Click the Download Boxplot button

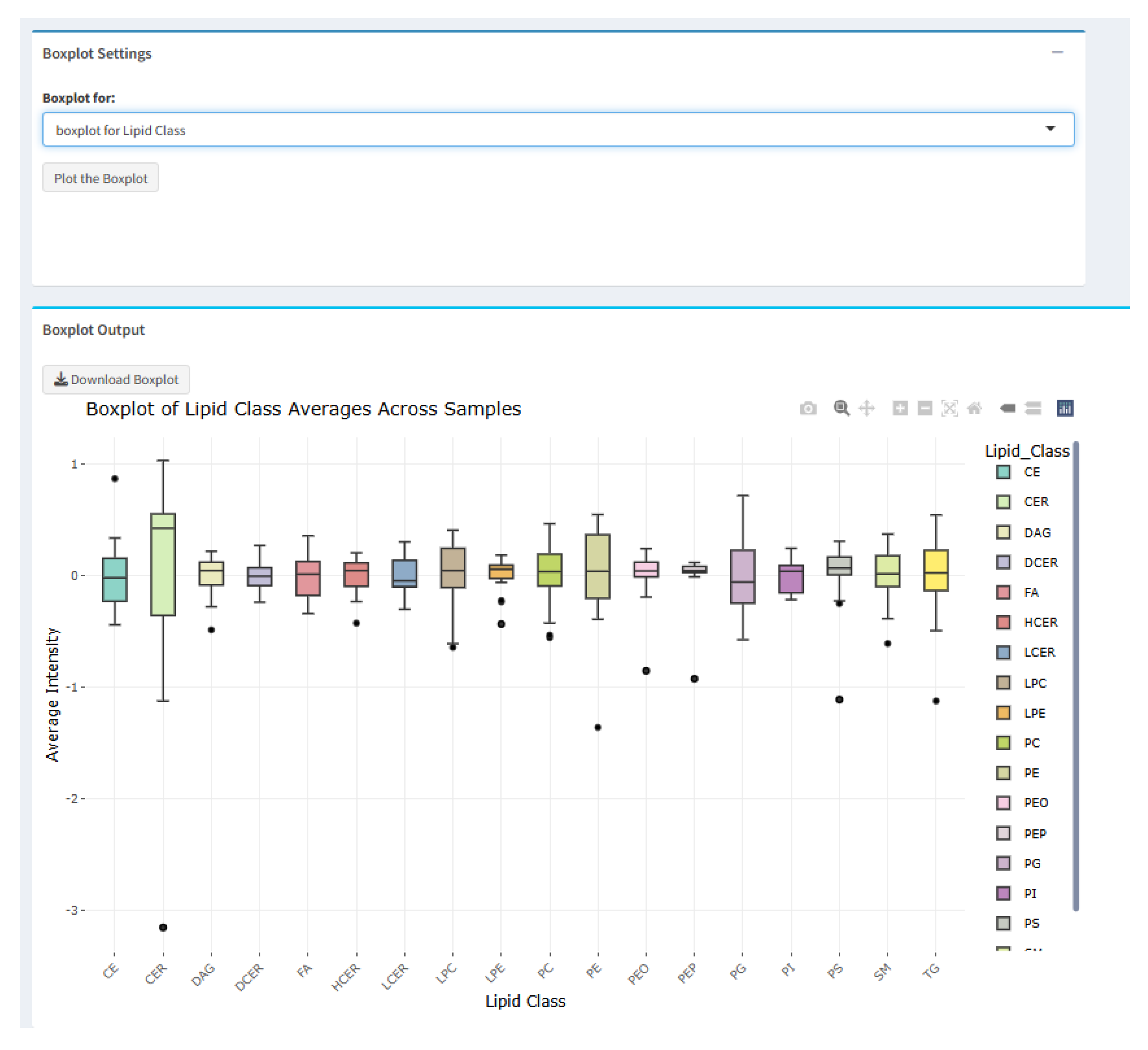coord(116,379)
